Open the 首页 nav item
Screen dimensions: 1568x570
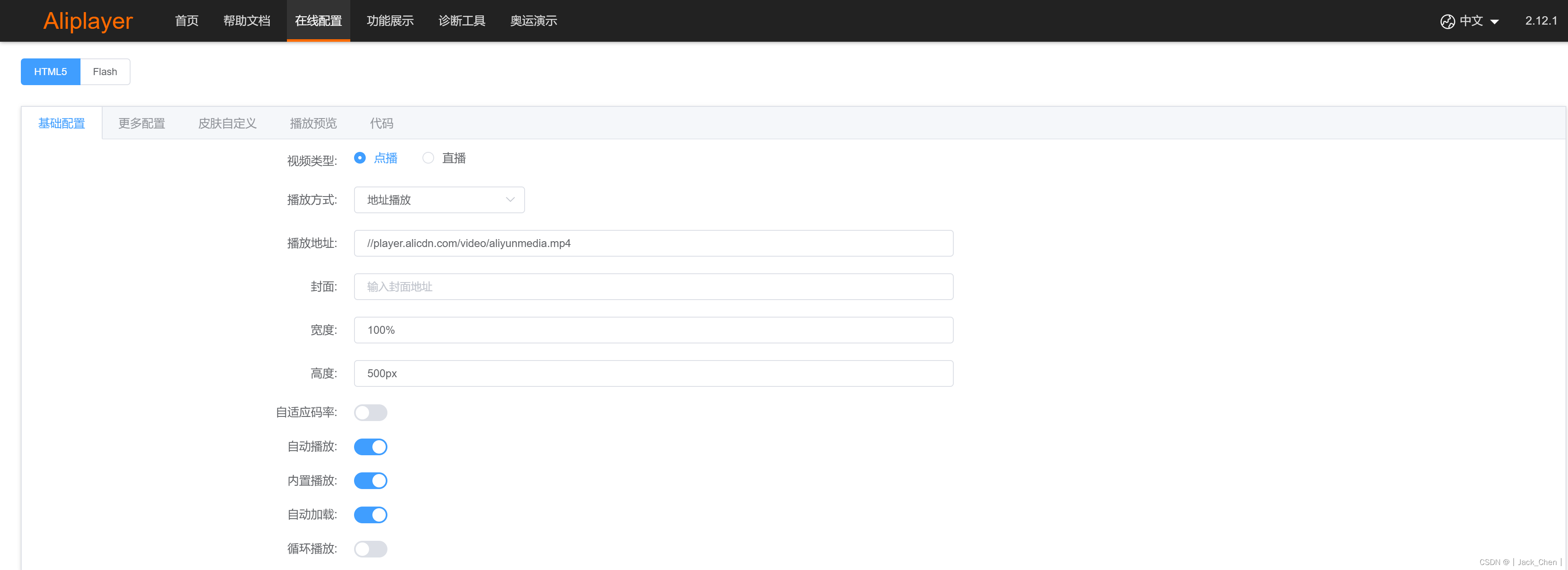[187, 21]
